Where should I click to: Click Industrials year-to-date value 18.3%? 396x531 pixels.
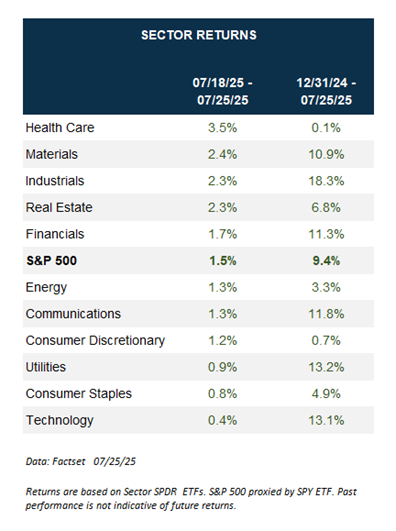click(x=326, y=181)
